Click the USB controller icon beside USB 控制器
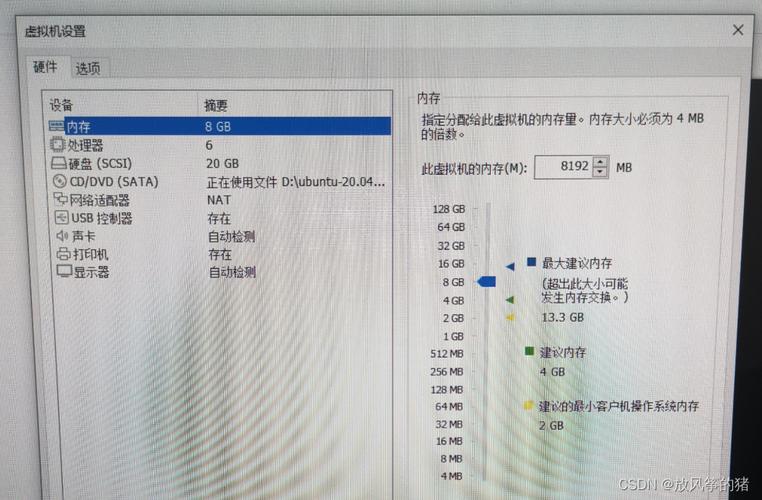Image resolution: width=762 pixels, height=500 pixels. click(x=61, y=217)
